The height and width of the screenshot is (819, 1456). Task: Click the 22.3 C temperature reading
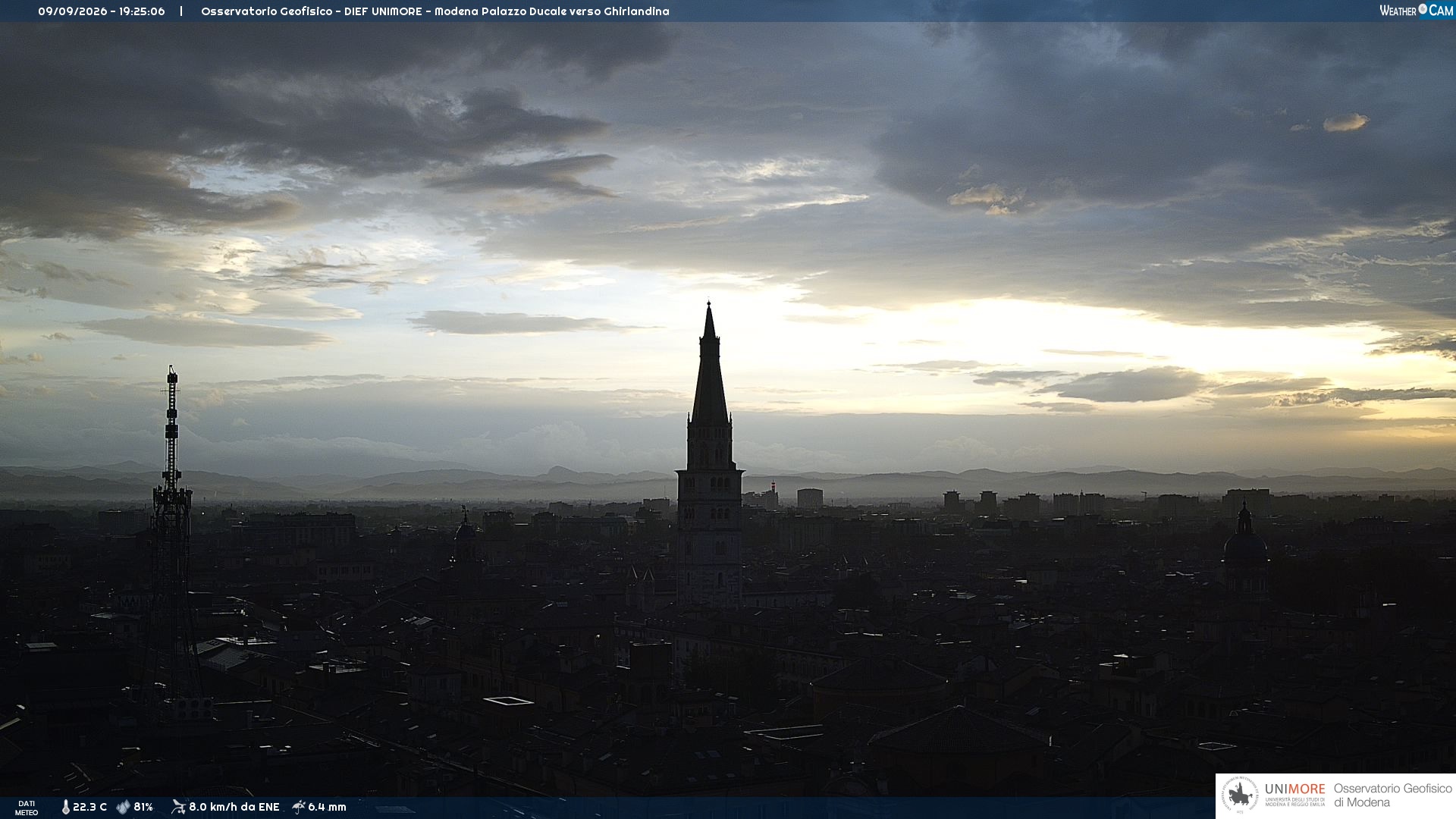[x=89, y=808]
